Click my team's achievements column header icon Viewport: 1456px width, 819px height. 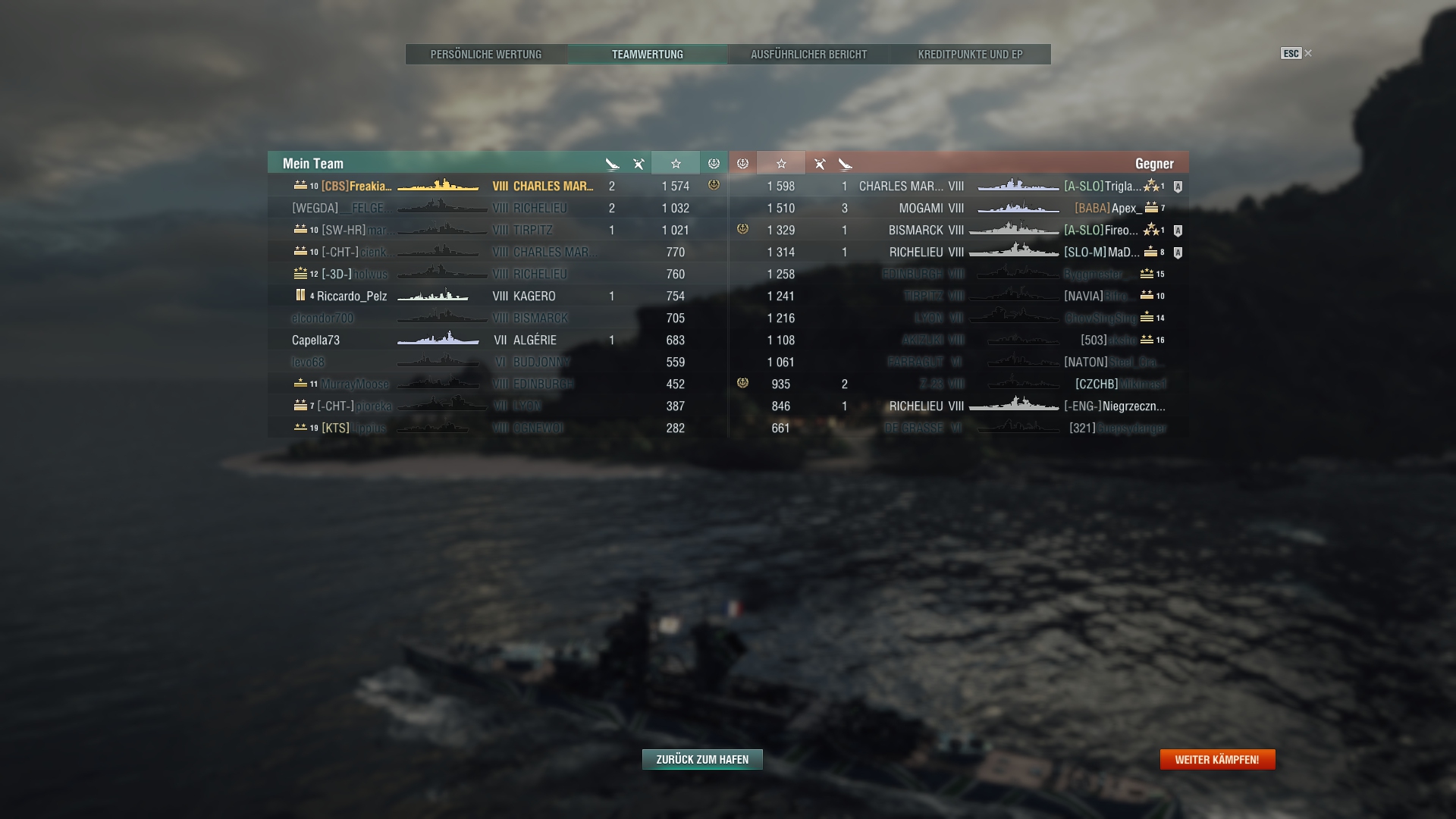pos(714,163)
